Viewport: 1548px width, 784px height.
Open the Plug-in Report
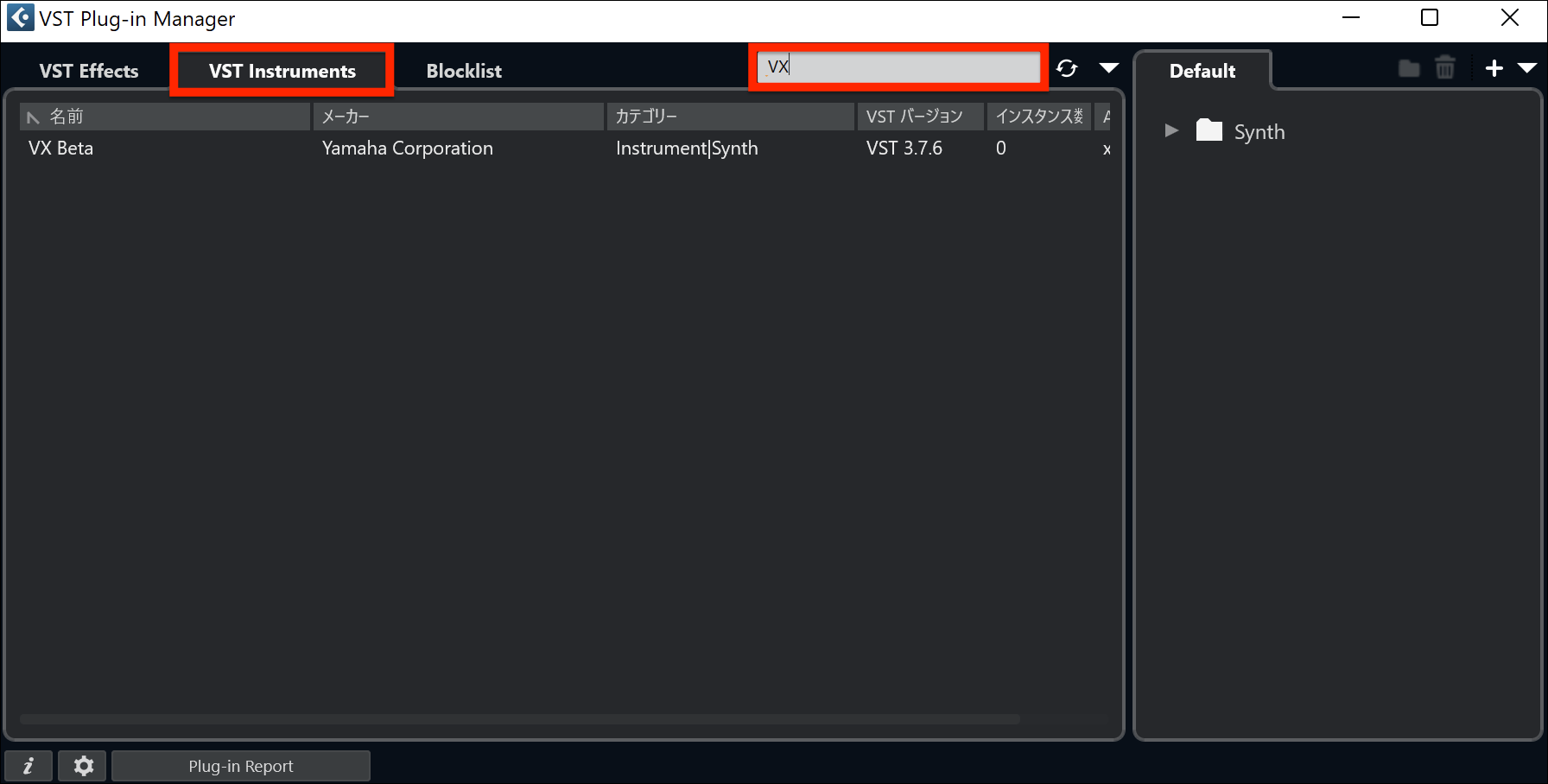241,765
